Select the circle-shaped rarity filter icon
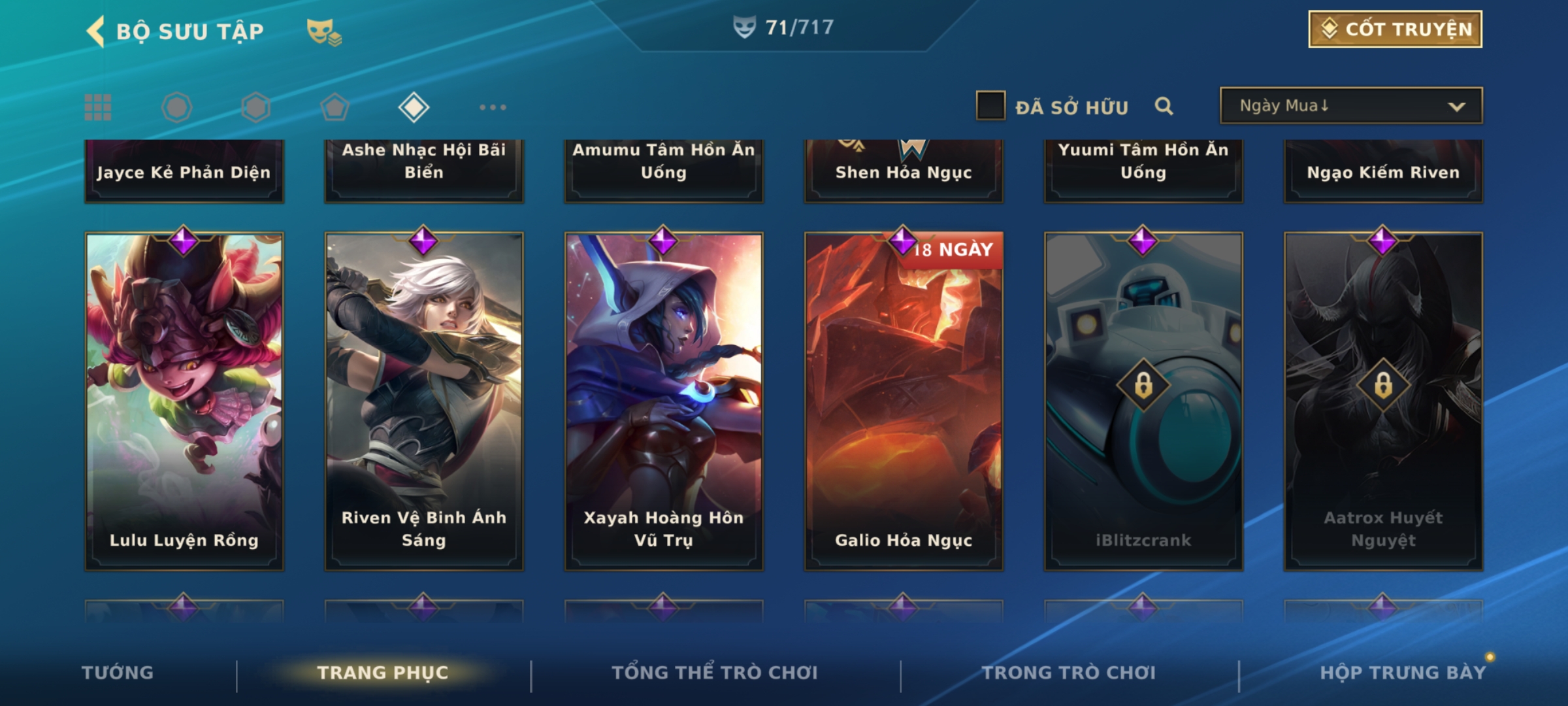The width and height of the screenshot is (1568, 706). (x=177, y=107)
